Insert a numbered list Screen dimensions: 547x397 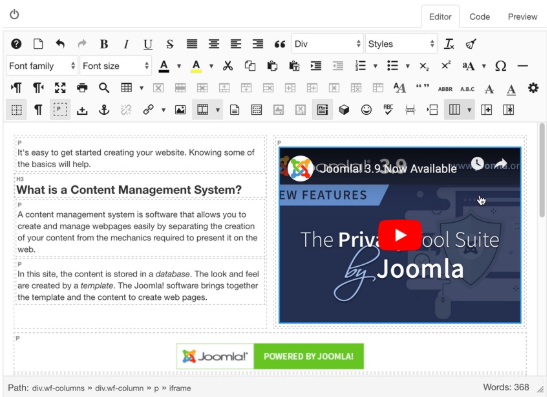click(x=360, y=66)
